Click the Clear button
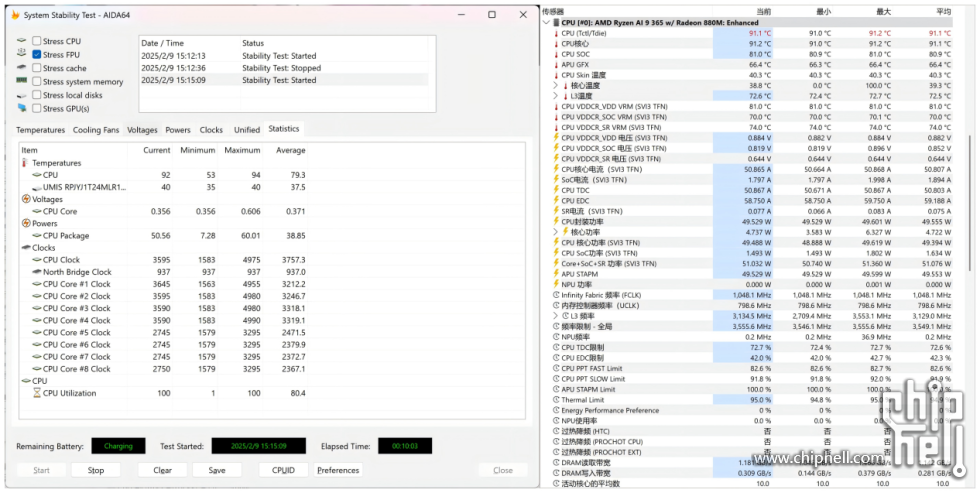Image resolution: width=980 pixels, height=493 pixels. click(162, 471)
